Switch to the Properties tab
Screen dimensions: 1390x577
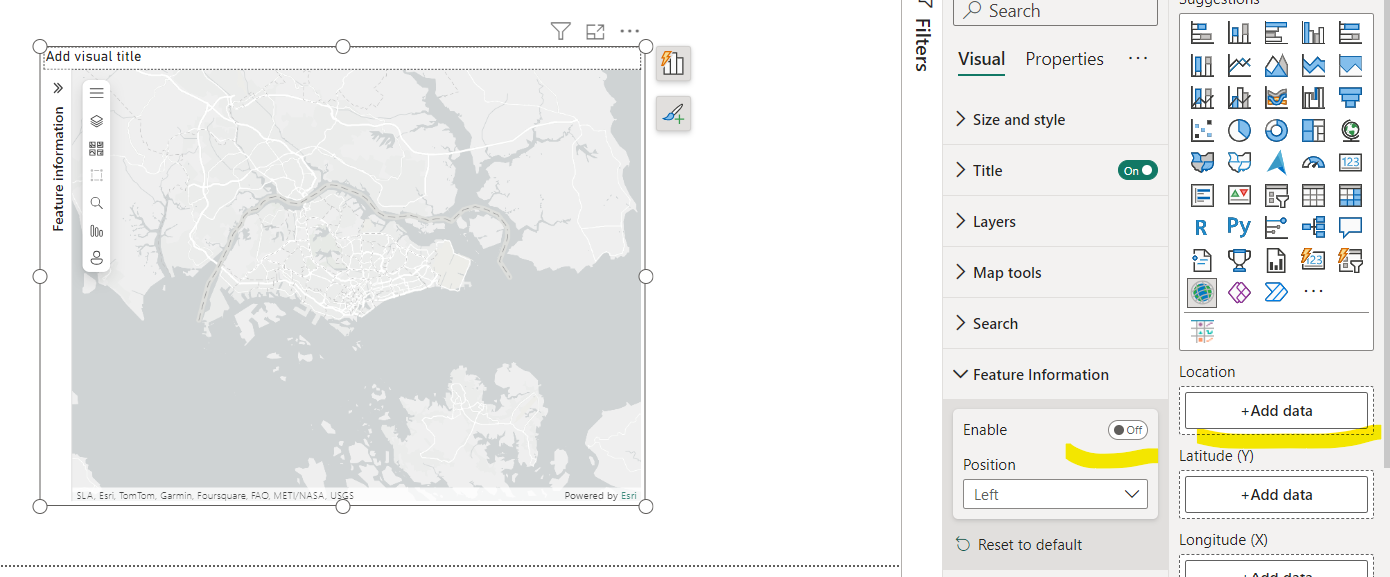(x=1064, y=59)
